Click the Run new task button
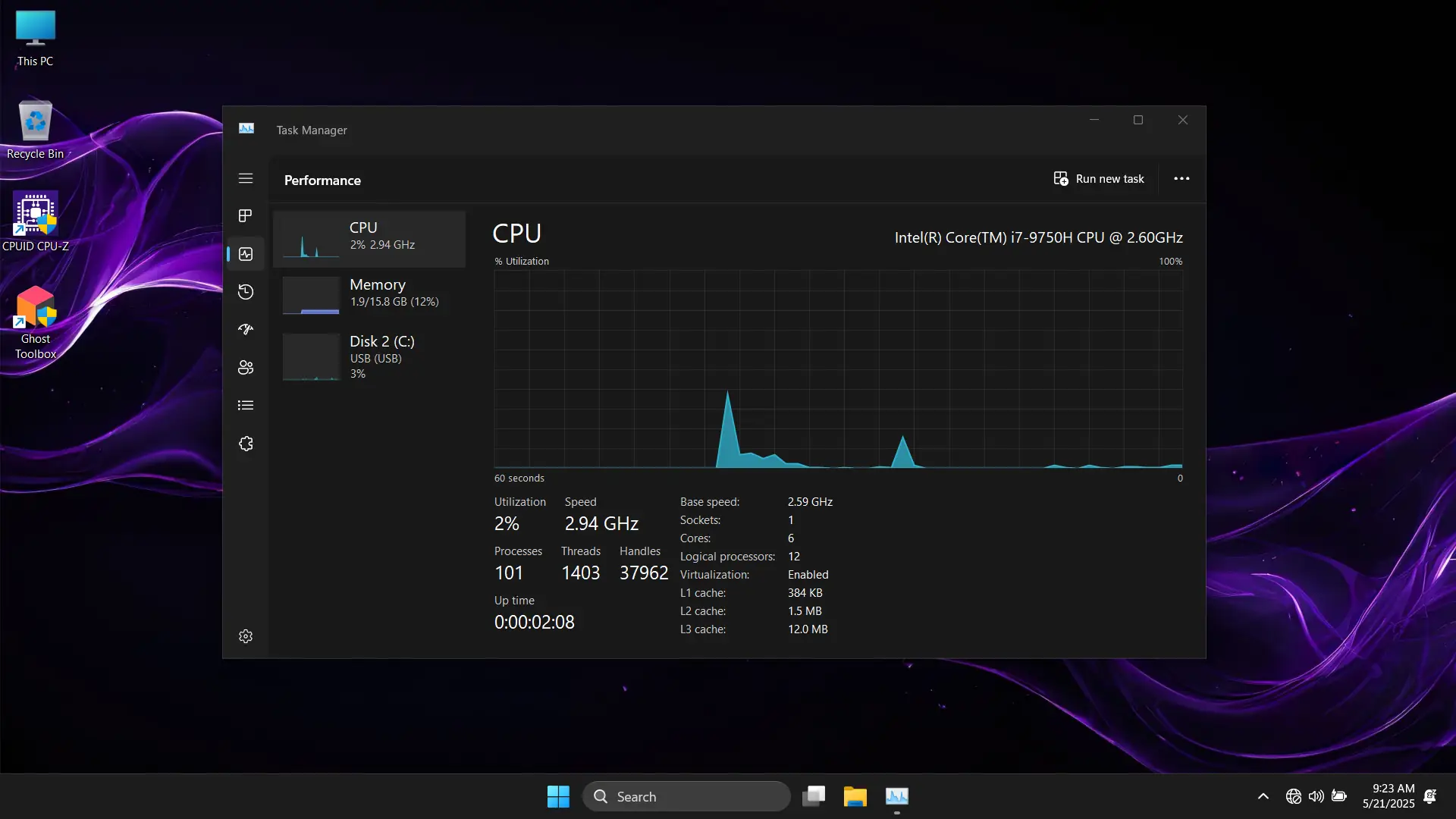1456x819 pixels. tap(1099, 179)
